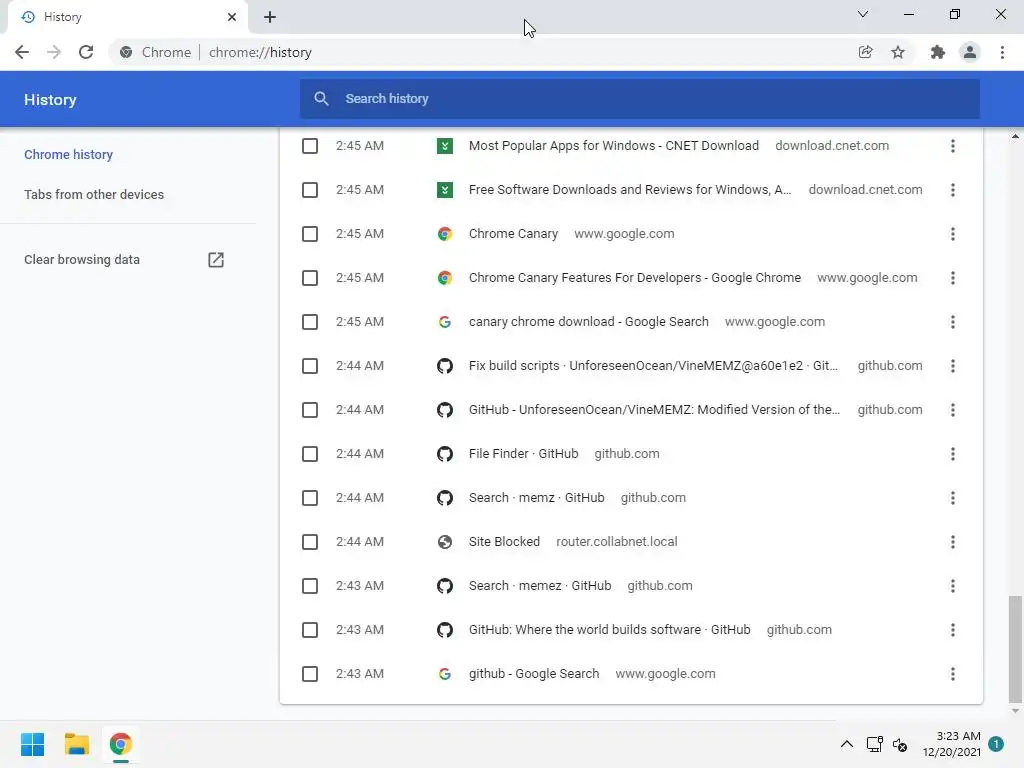The height and width of the screenshot is (768, 1024).
Task: Reload the history page
Action: [86, 52]
